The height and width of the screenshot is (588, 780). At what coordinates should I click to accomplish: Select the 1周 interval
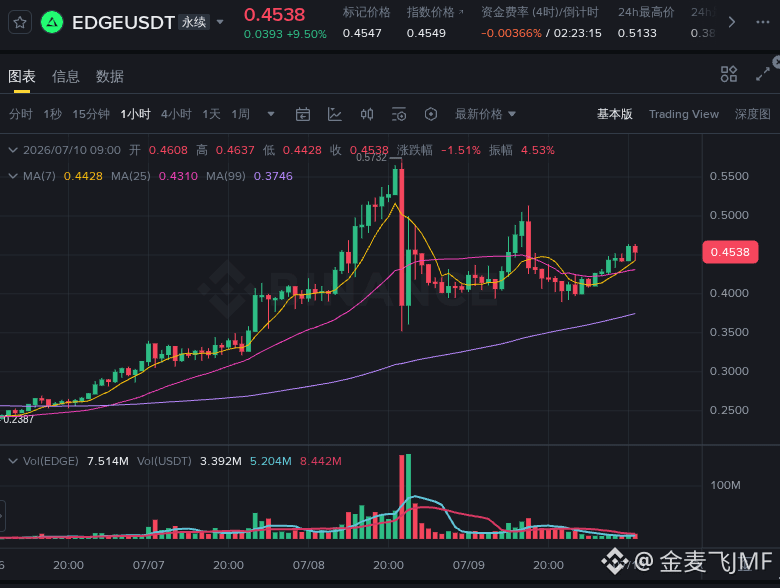coord(240,114)
